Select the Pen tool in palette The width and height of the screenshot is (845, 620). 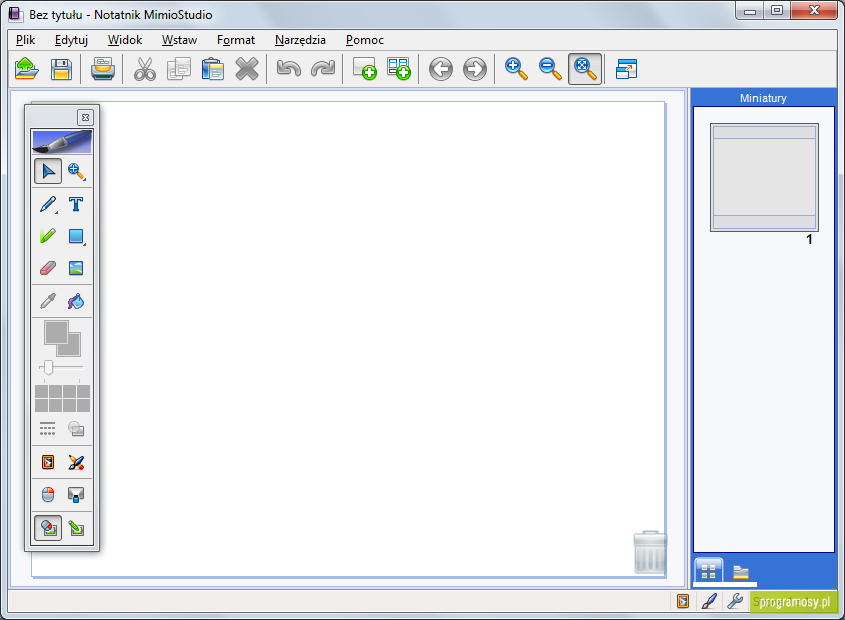click(x=48, y=204)
